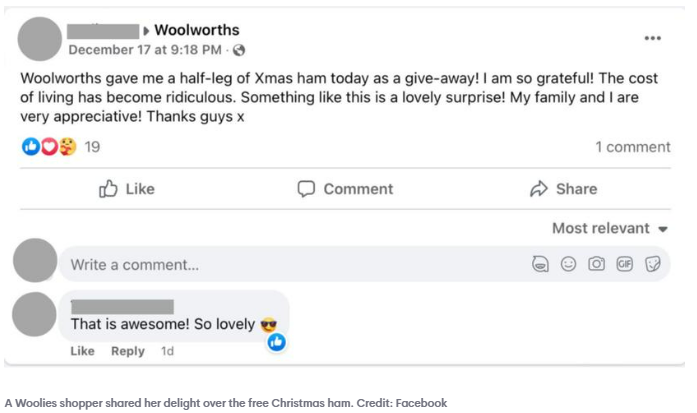Screen dimensions: 697x413
Task: View the 1 comment link
Action: [x=632, y=147]
